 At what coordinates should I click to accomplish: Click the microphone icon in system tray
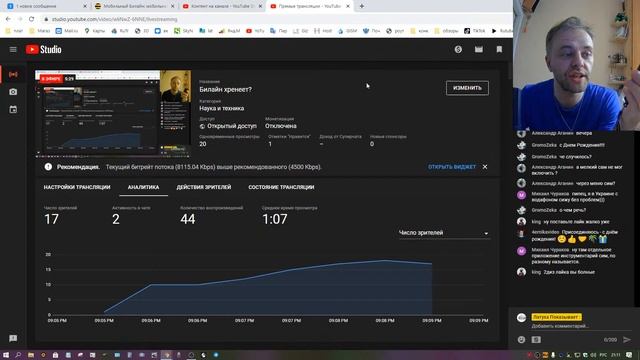553,355
